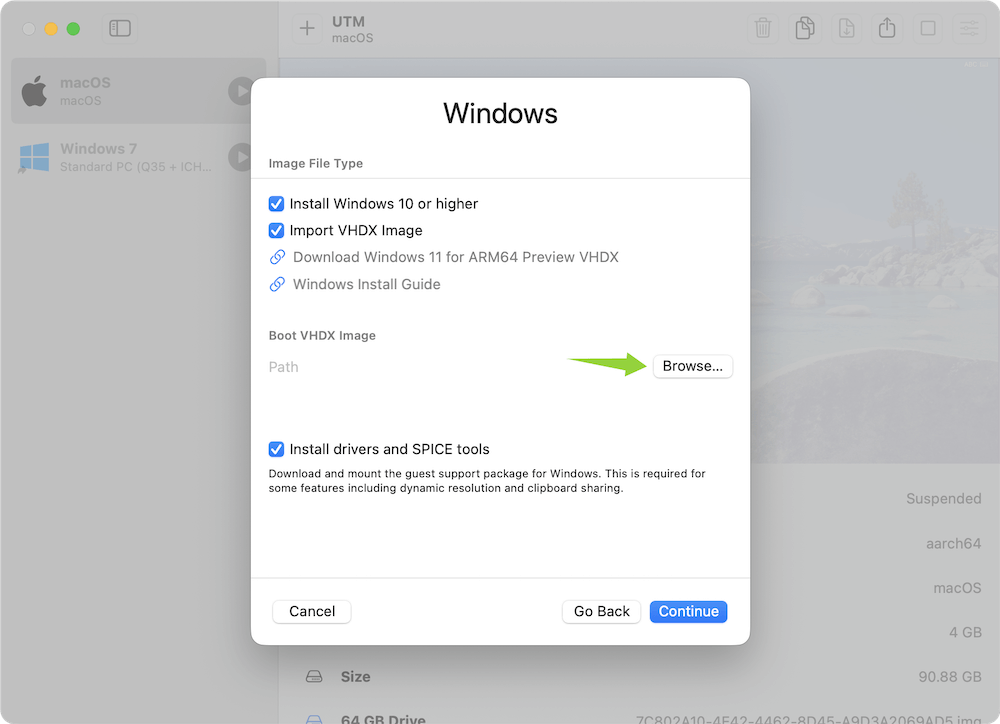Screen dimensions: 1000x724
Task: Share the virtual machine via the share icon
Action: click(x=886, y=28)
